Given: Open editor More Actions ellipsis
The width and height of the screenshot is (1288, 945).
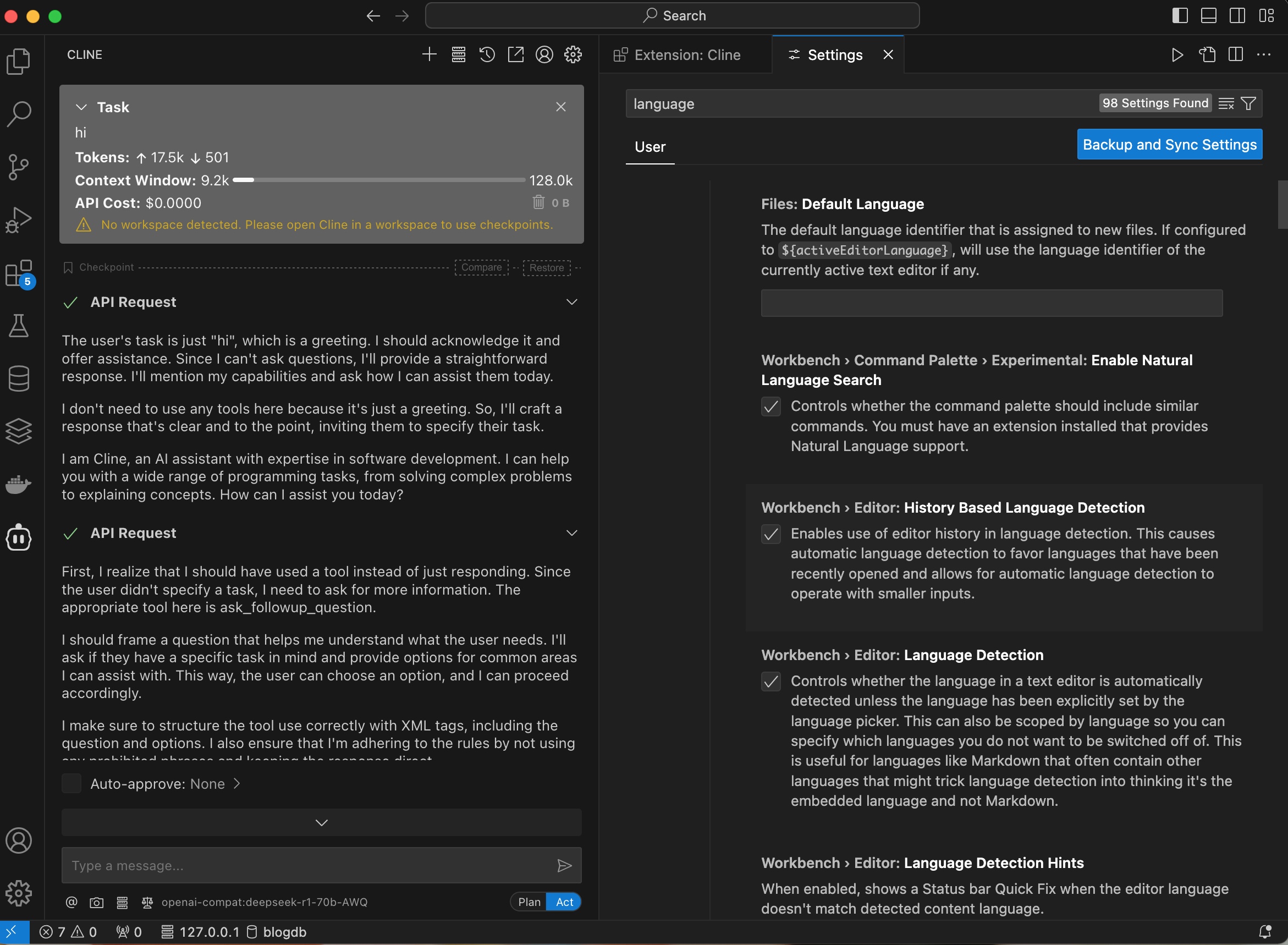Looking at the screenshot, I should click(1264, 54).
